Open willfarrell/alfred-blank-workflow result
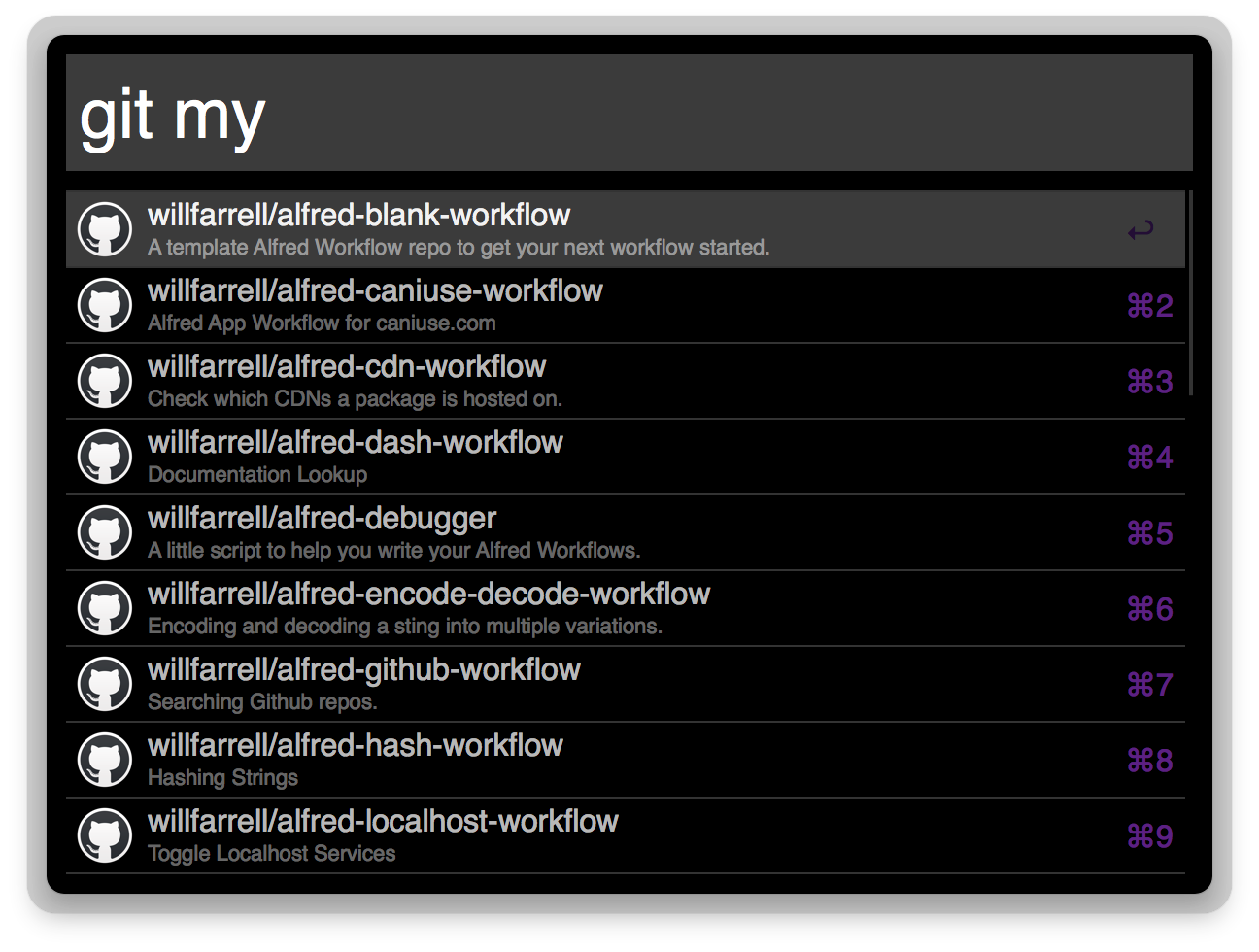 [x=626, y=229]
